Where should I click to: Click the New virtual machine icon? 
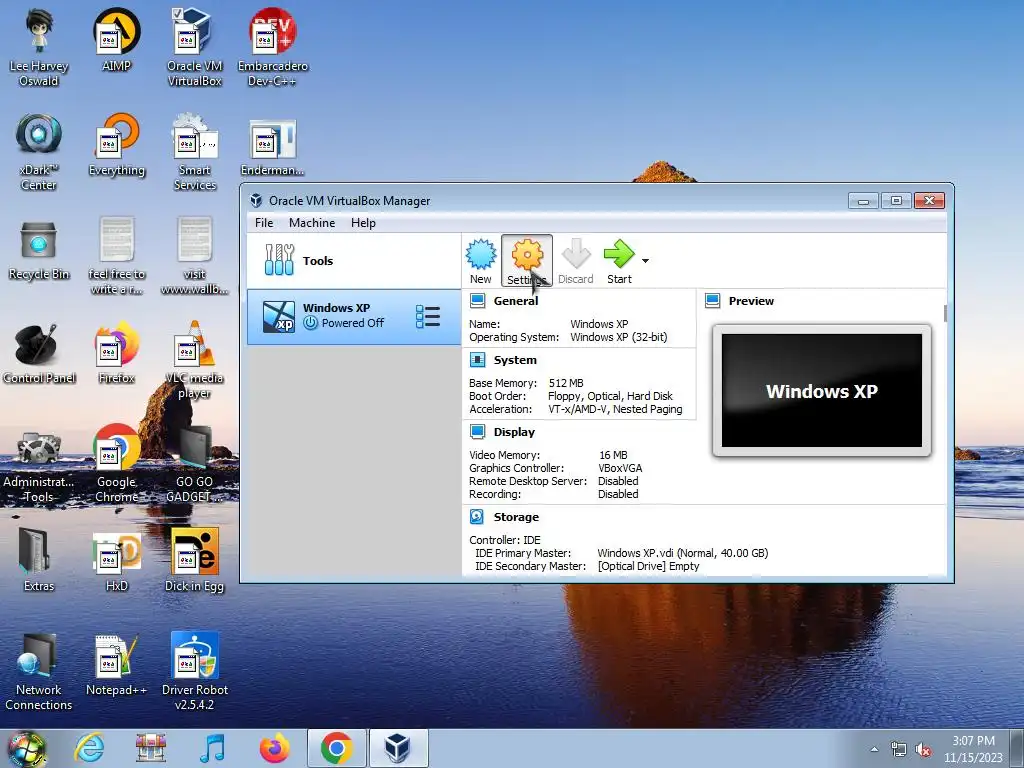click(481, 261)
